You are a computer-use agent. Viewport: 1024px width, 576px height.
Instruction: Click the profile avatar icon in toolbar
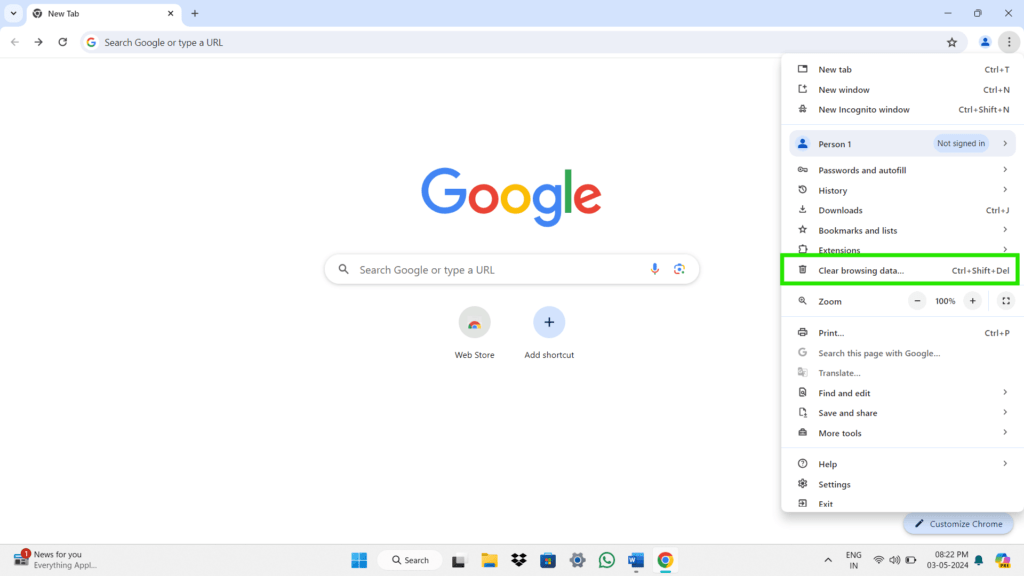(x=985, y=42)
